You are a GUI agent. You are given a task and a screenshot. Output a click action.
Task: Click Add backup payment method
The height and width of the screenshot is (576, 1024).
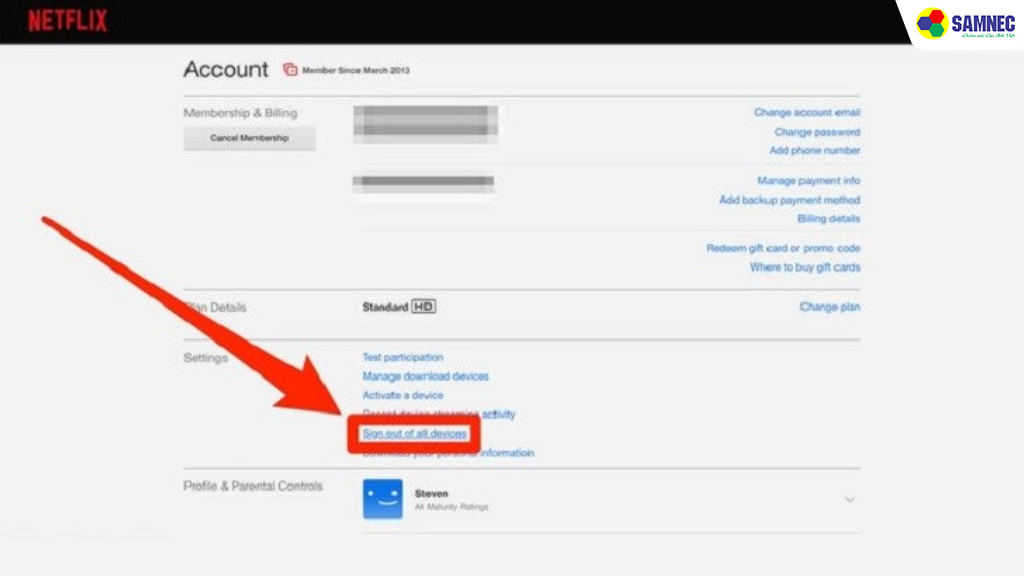point(789,200)
